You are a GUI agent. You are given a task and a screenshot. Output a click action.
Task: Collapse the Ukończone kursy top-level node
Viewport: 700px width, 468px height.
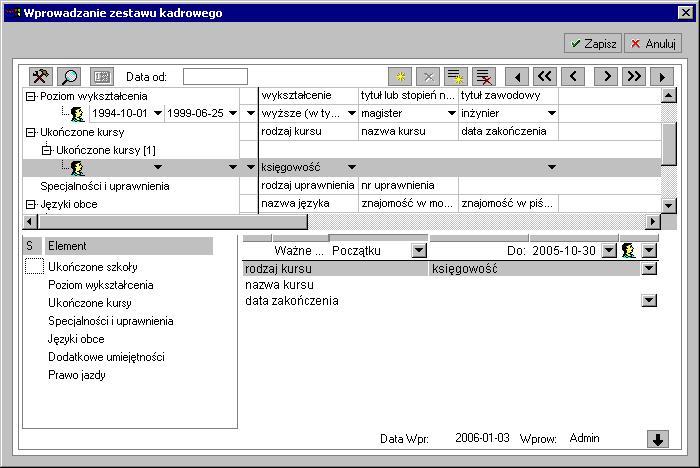pos(30,132)
